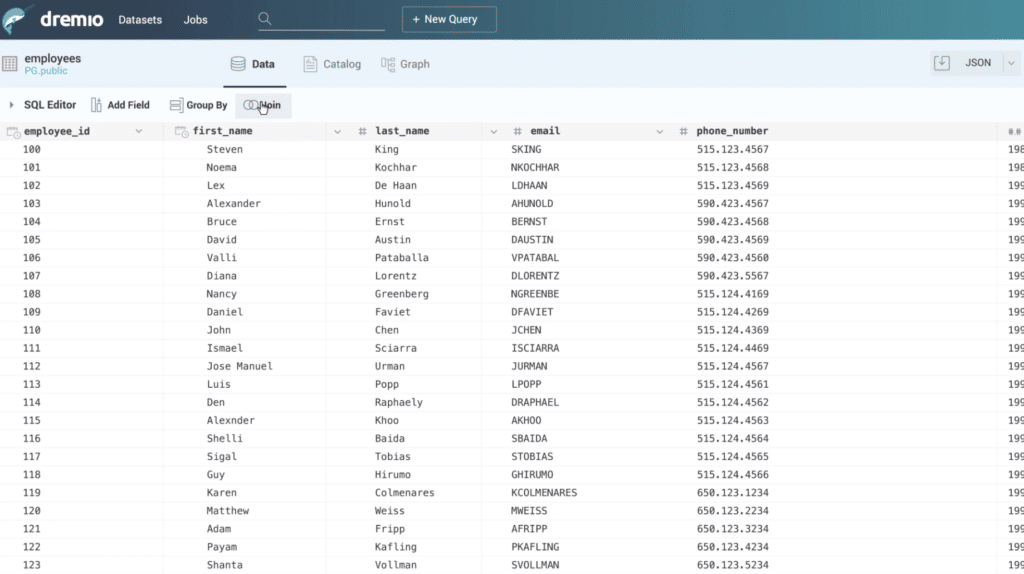Open the Datasets menu

139,20
